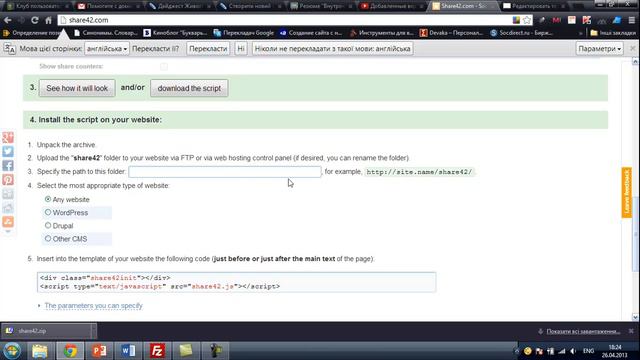This screenshot has height=360, width=640.
Task: Open FileZilla from the taskbar
Action: (157, 351)
